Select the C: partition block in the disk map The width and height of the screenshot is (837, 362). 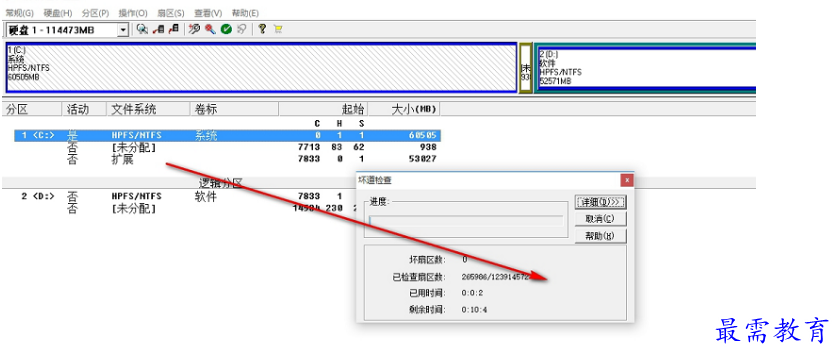point(262,68)
